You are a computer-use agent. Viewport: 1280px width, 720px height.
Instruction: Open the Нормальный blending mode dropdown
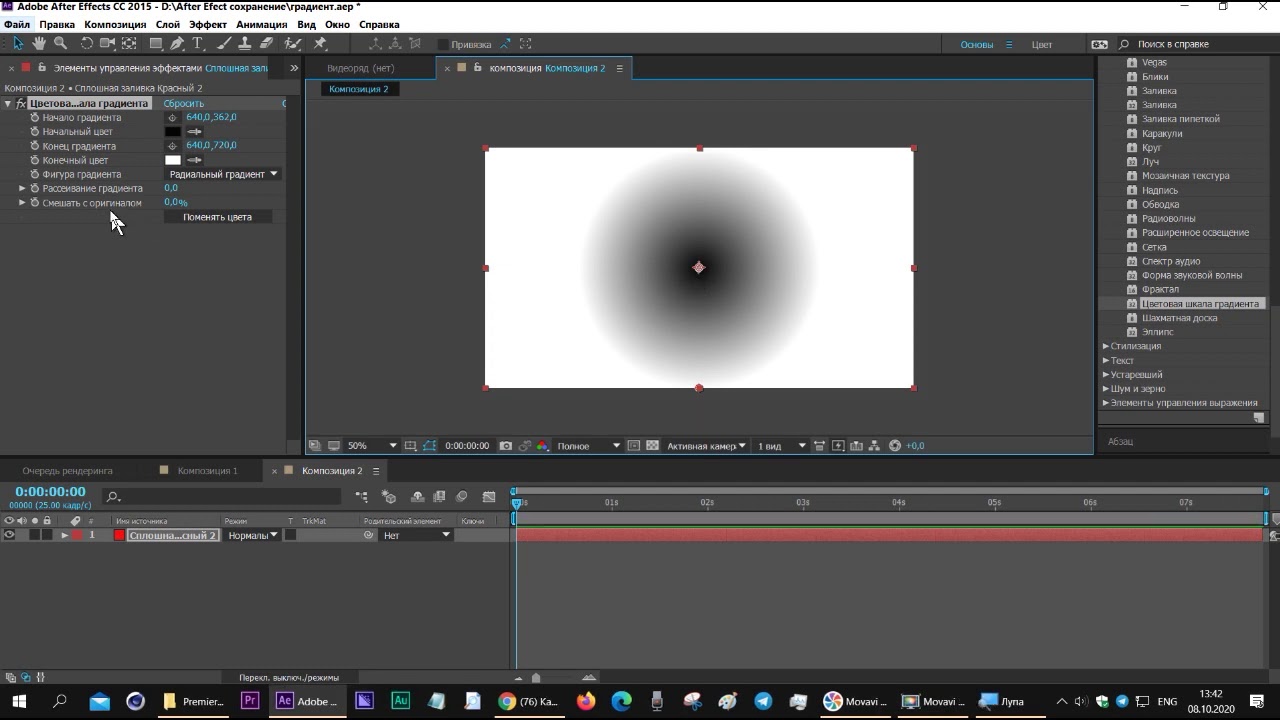[x=252, y=535]
